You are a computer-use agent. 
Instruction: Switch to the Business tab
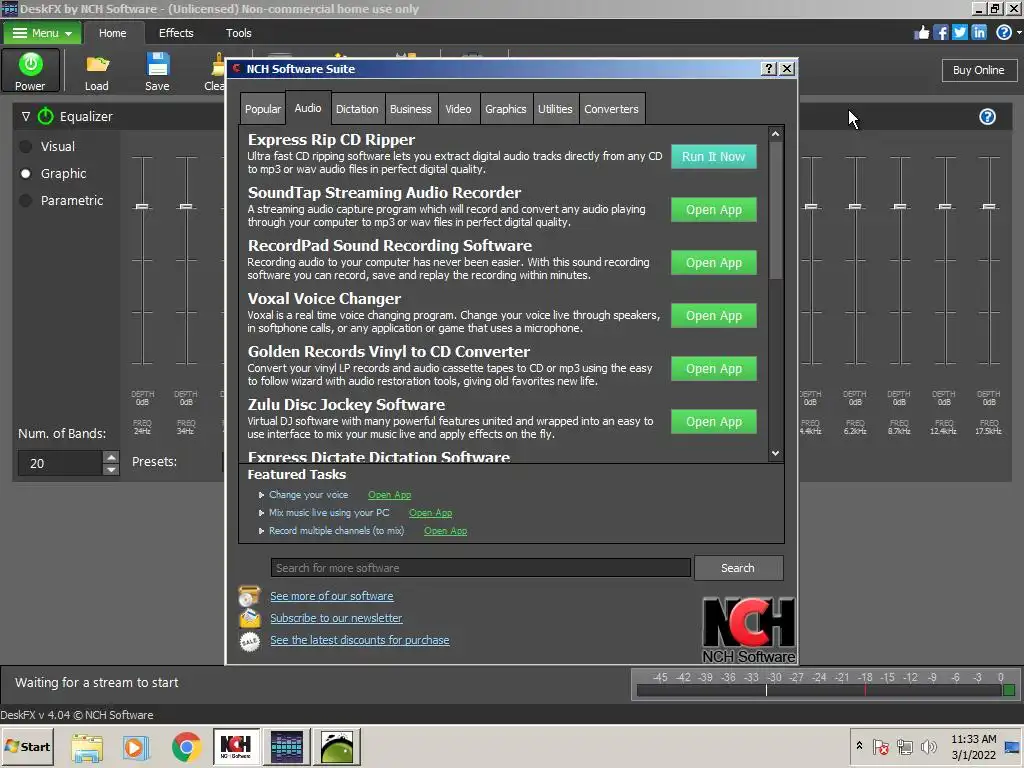[x=410, y=109]
